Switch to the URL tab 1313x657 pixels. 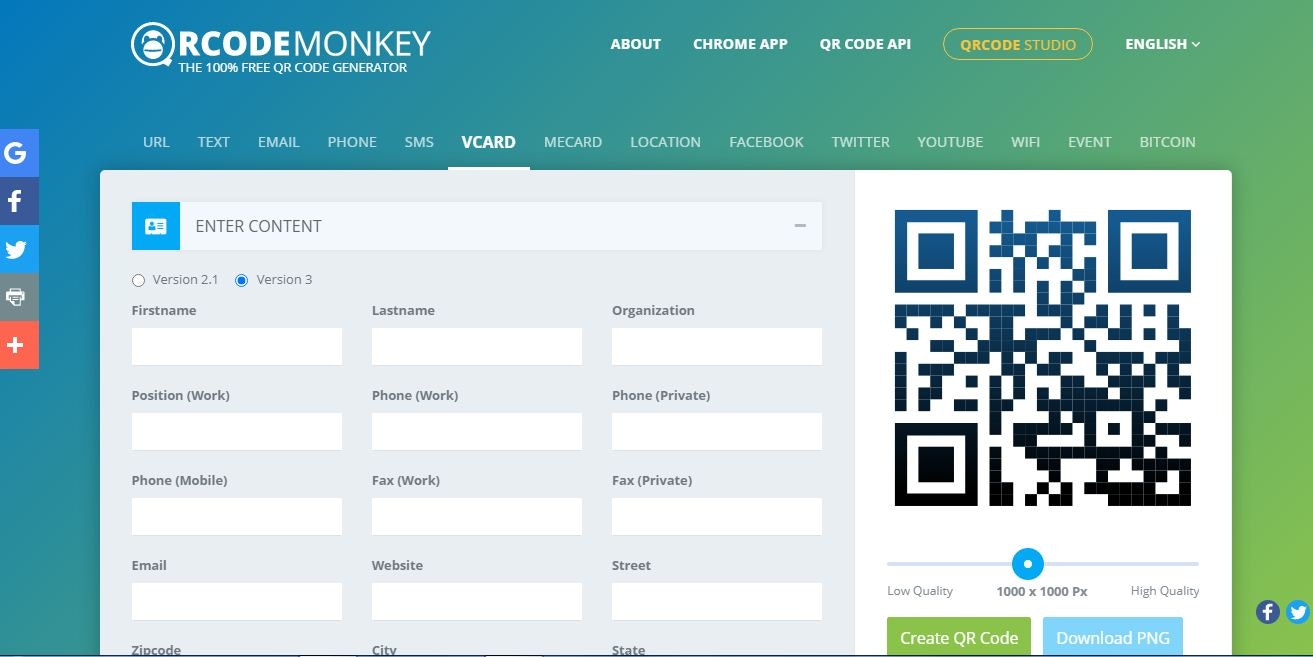pyautogui.click(x=156, y=142)
